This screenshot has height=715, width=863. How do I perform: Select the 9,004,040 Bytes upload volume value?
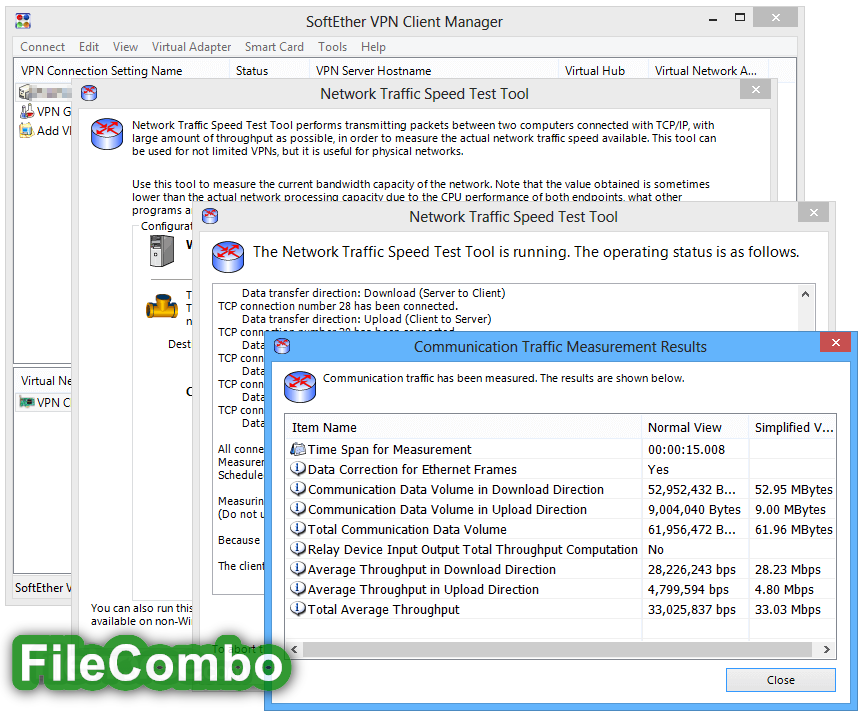click(x=694, y=509)
